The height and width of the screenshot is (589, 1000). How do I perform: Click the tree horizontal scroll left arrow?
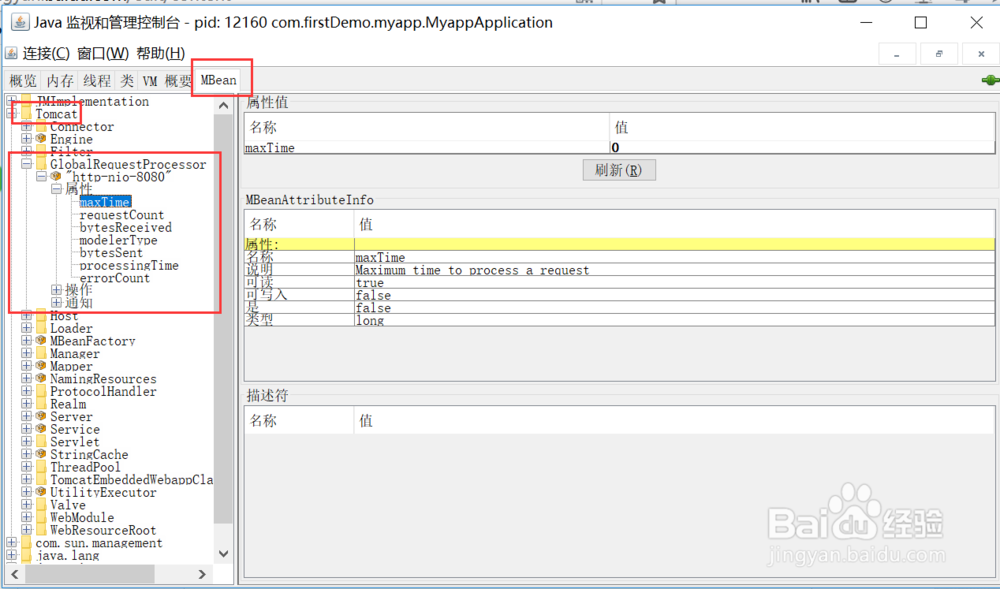tap(15, 574)
